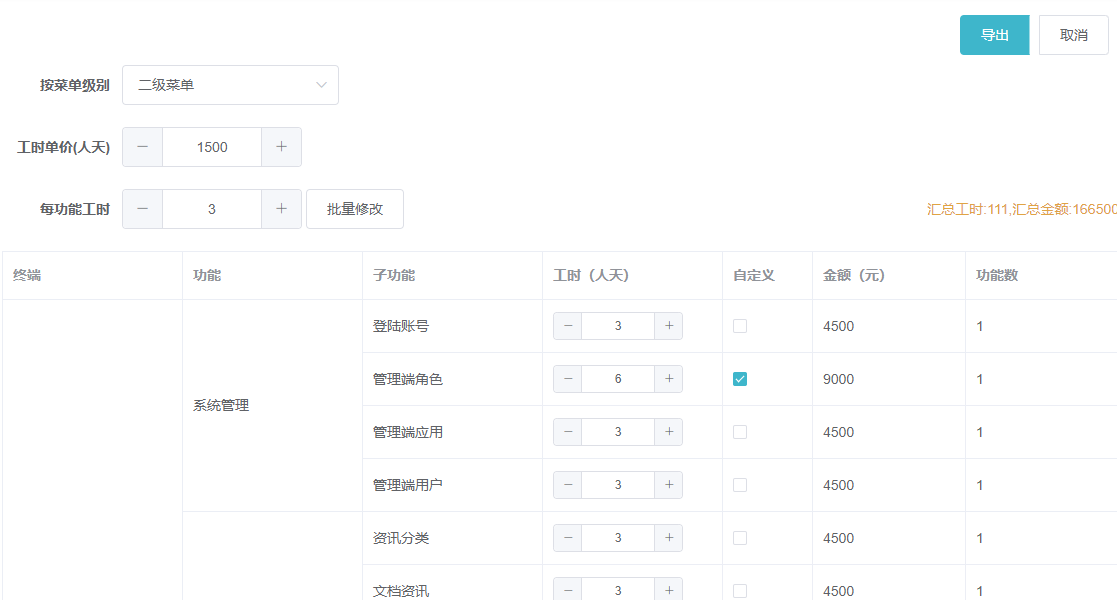Increase hours for 管理端用户 row
The width and height of the screenshot is (1117, 600).
(669, 485)
